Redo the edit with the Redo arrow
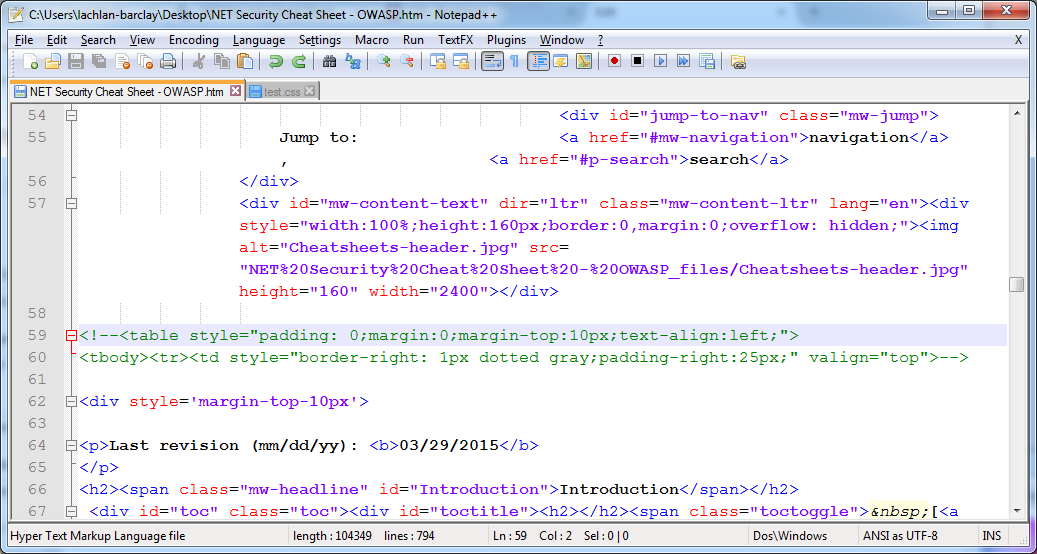The width and height of the screenshot is (1037, 554). [x=298, y=61]
